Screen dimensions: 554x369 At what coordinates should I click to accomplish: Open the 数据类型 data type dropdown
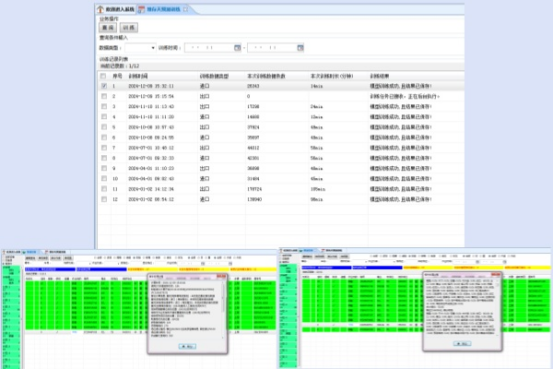[x=140, y=48]
